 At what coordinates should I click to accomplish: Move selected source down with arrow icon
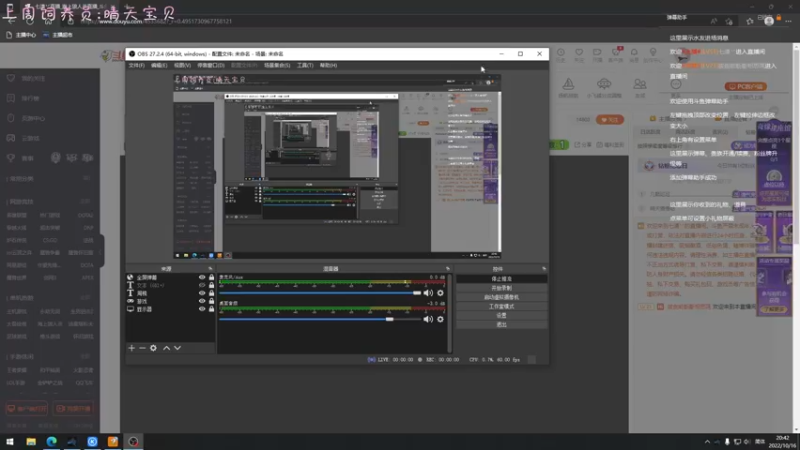[178, 348]
